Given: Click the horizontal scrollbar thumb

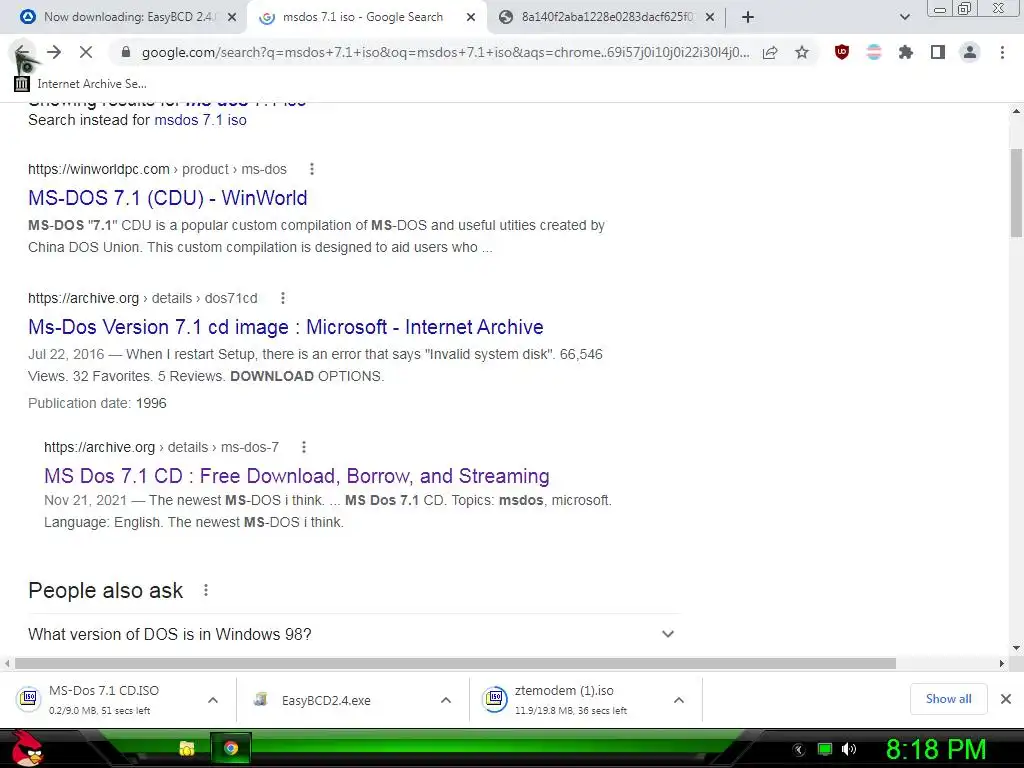Looking at the screenshot, I should click(x=455, y=664).
